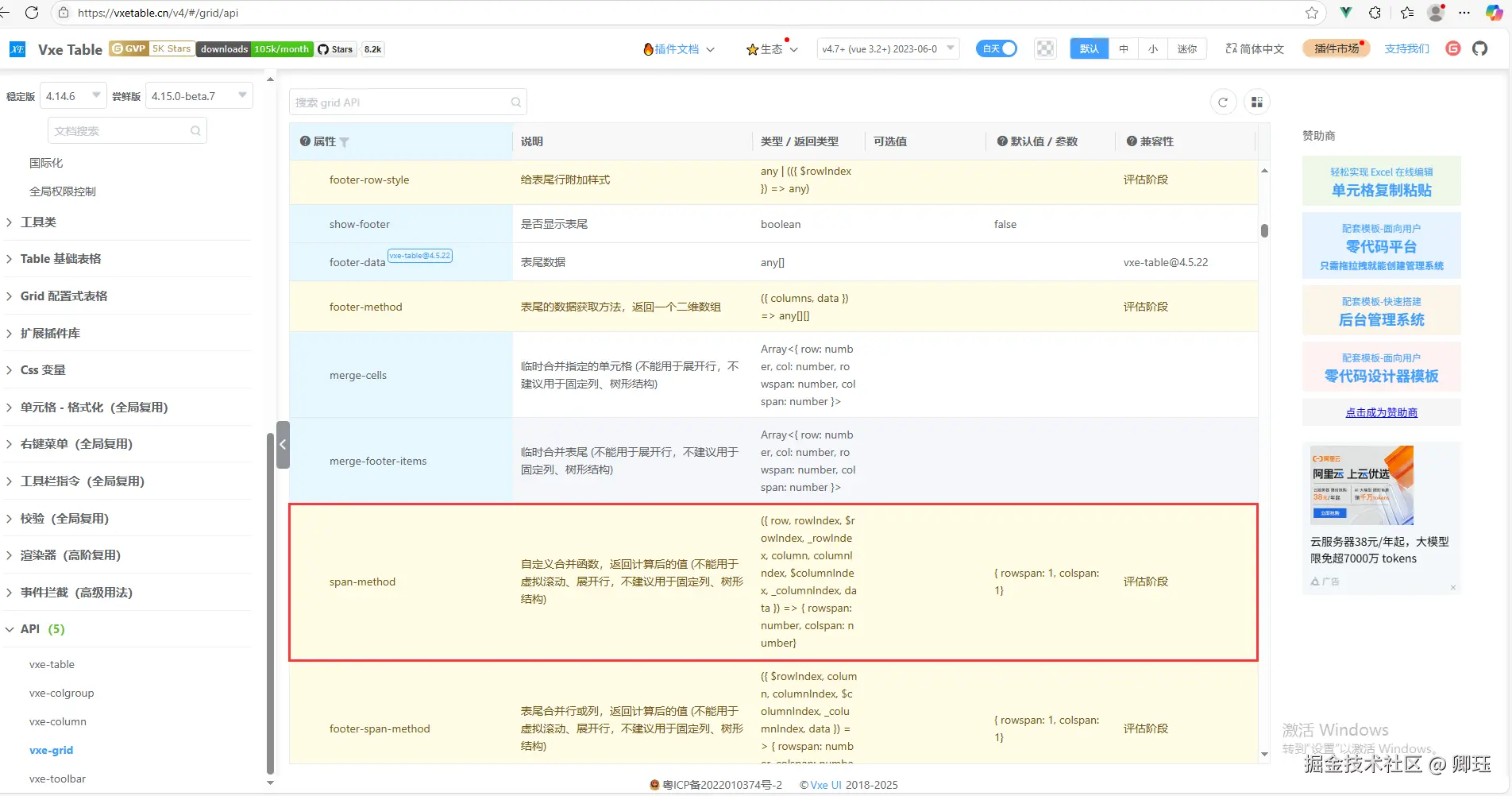Reload the page with browser refresh
Image resolution: width=1512 pixels, height=796 pixels.
(x=32, y=13)
